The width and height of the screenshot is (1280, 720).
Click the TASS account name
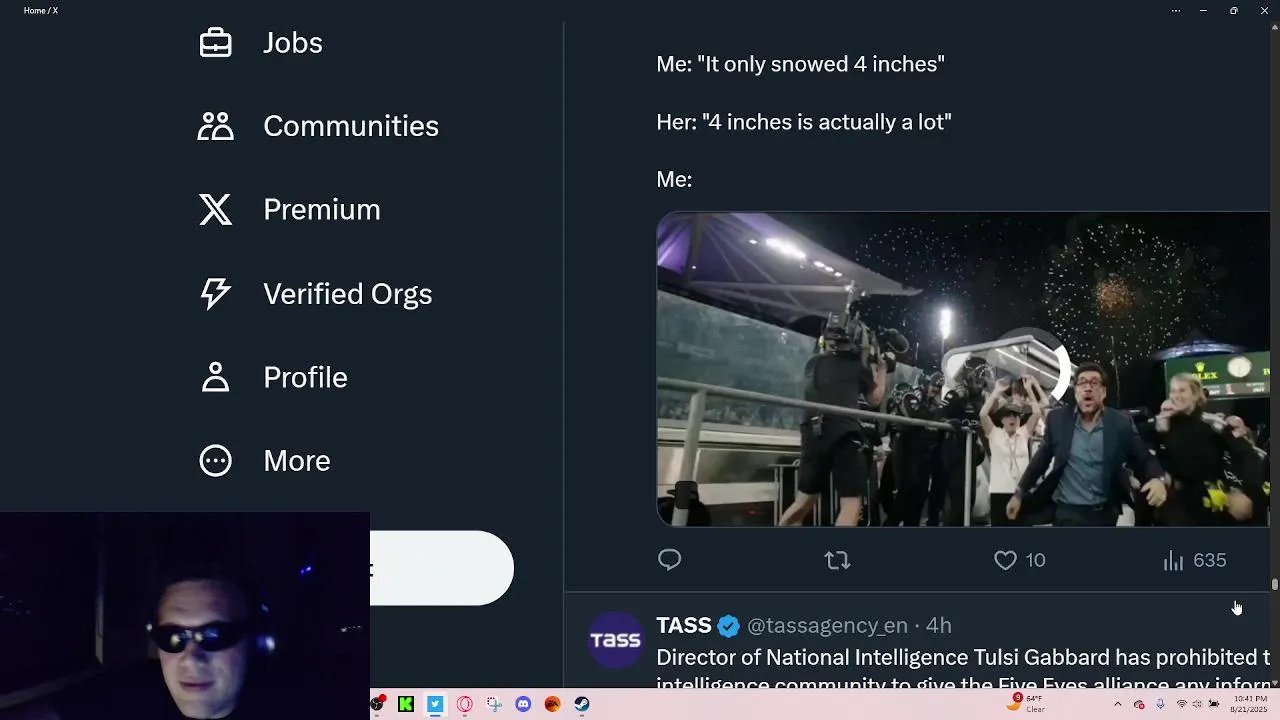tap(684, 625)
